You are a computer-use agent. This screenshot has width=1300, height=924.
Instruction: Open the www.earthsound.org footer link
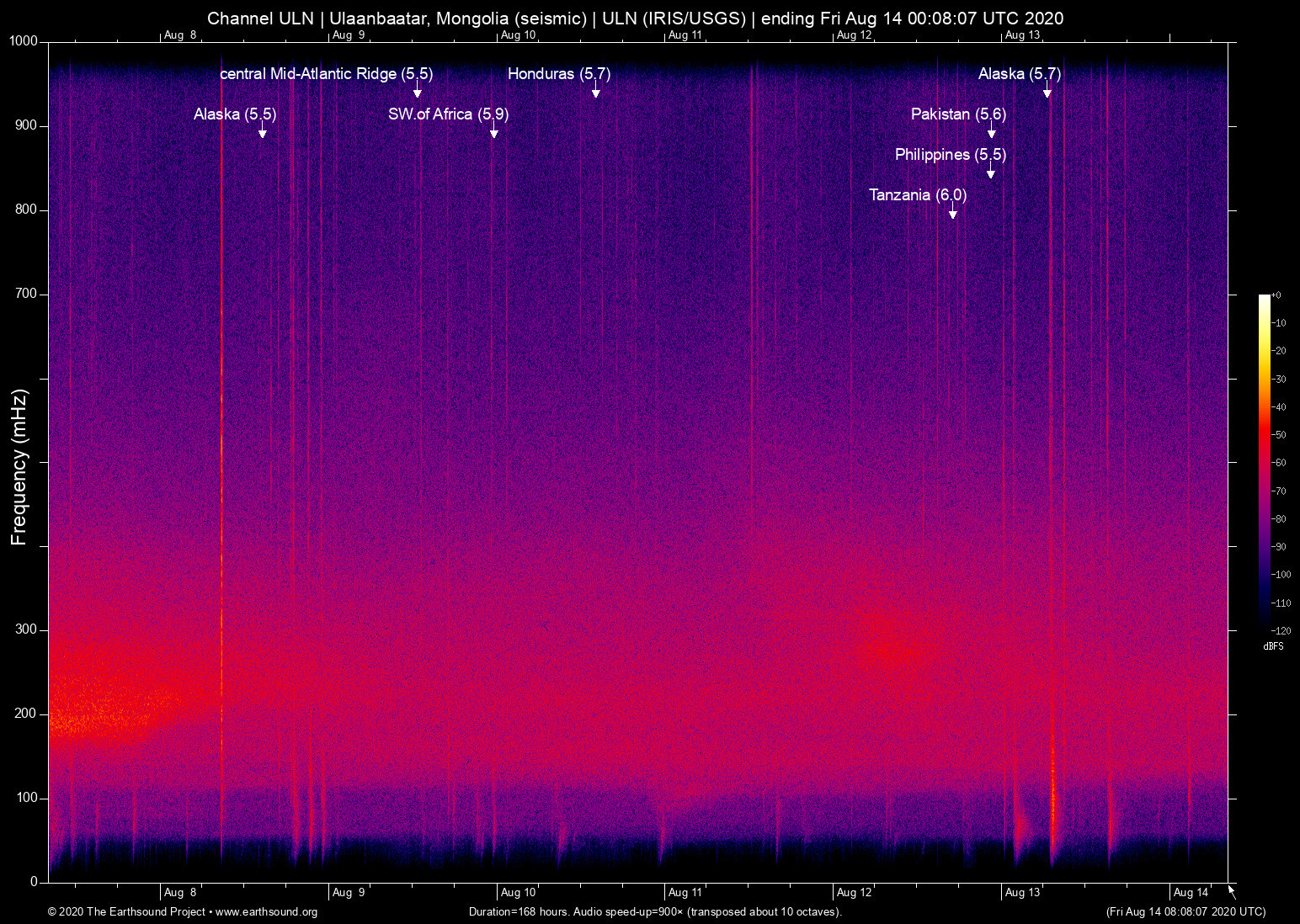(x=266, y=912)
